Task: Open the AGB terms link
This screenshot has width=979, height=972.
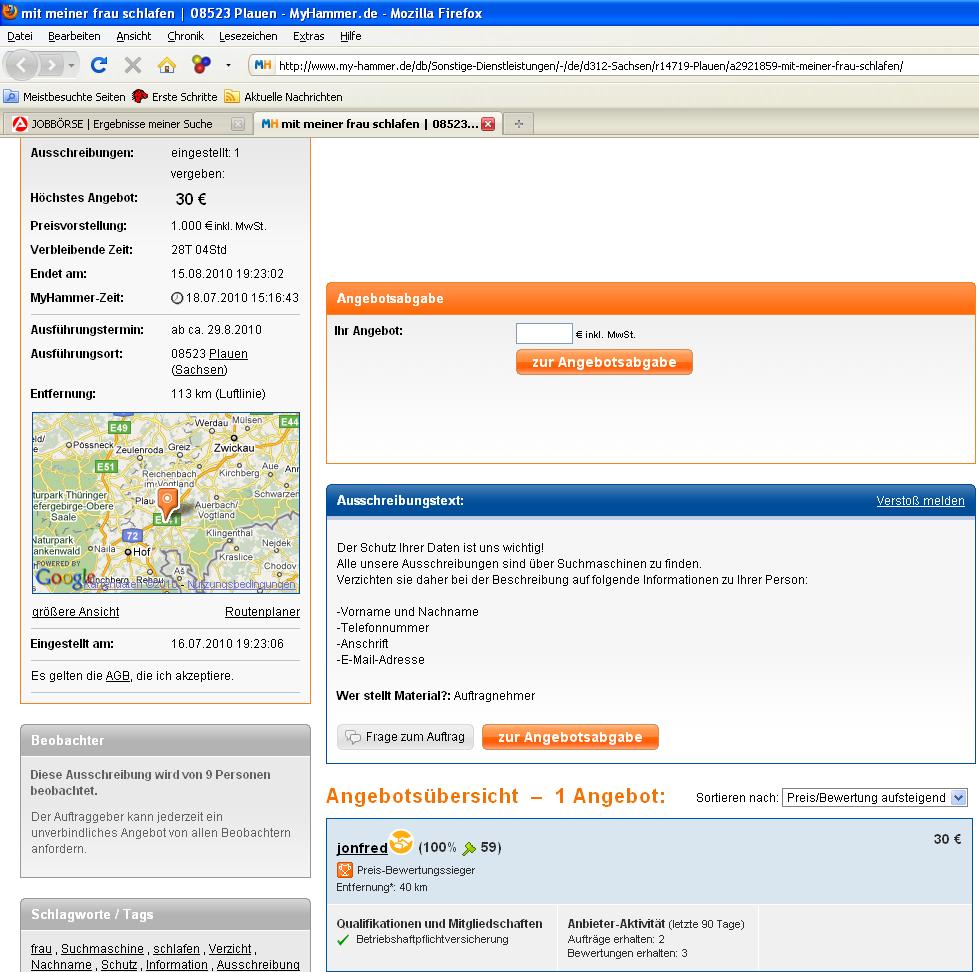Action: click(x=117, y=675)
